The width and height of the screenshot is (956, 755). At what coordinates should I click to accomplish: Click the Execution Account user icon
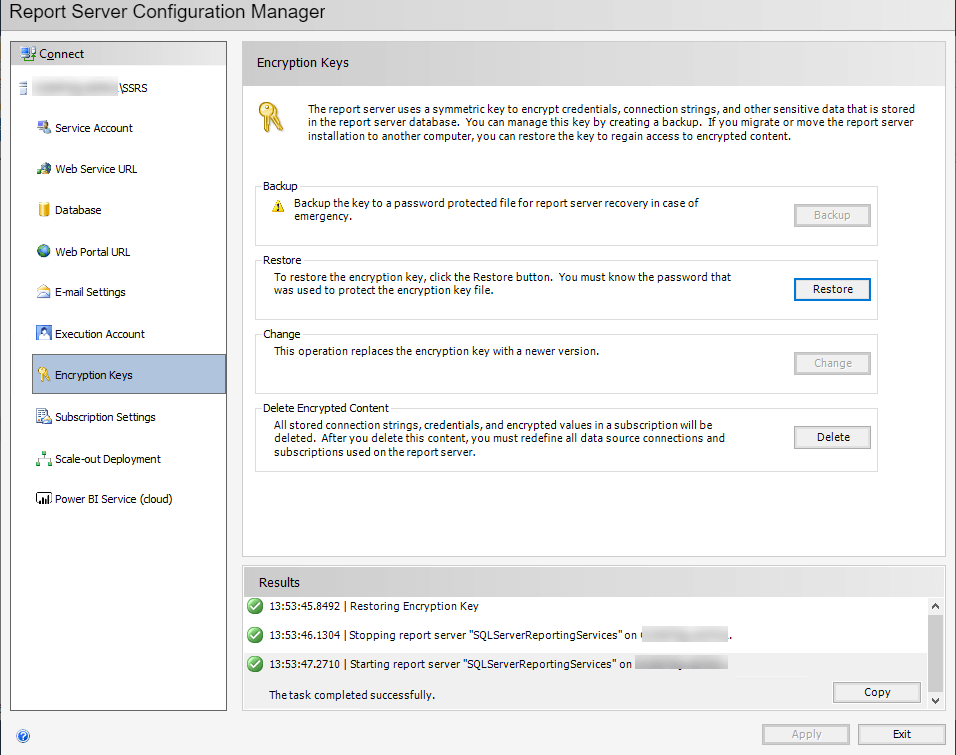(43, 333)
